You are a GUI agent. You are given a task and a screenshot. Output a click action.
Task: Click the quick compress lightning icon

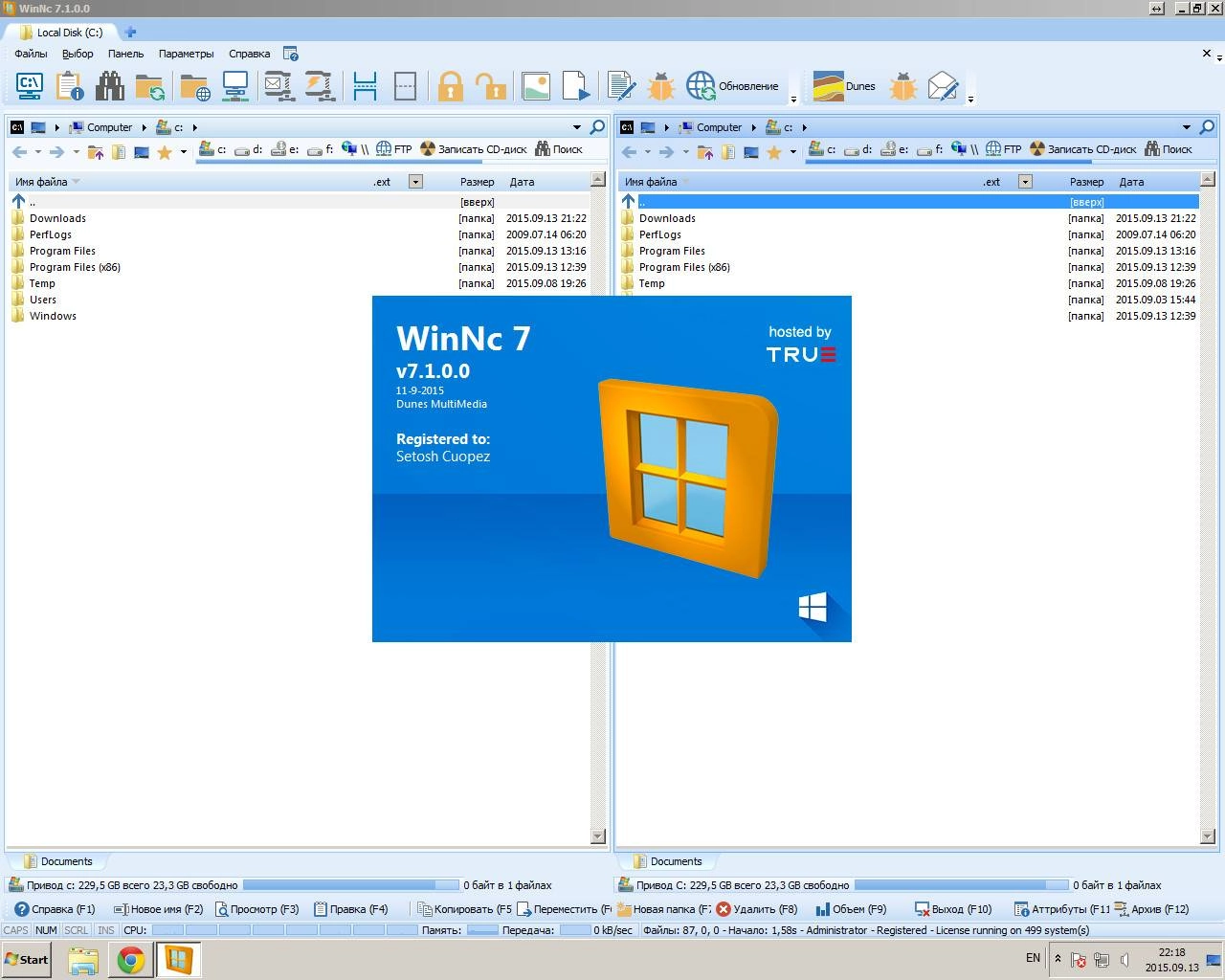pos(319,86)
